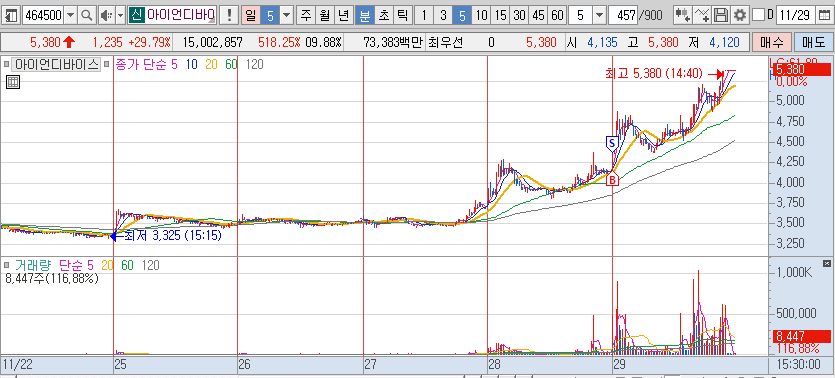Save chart with the floppy disk icon

721,15
